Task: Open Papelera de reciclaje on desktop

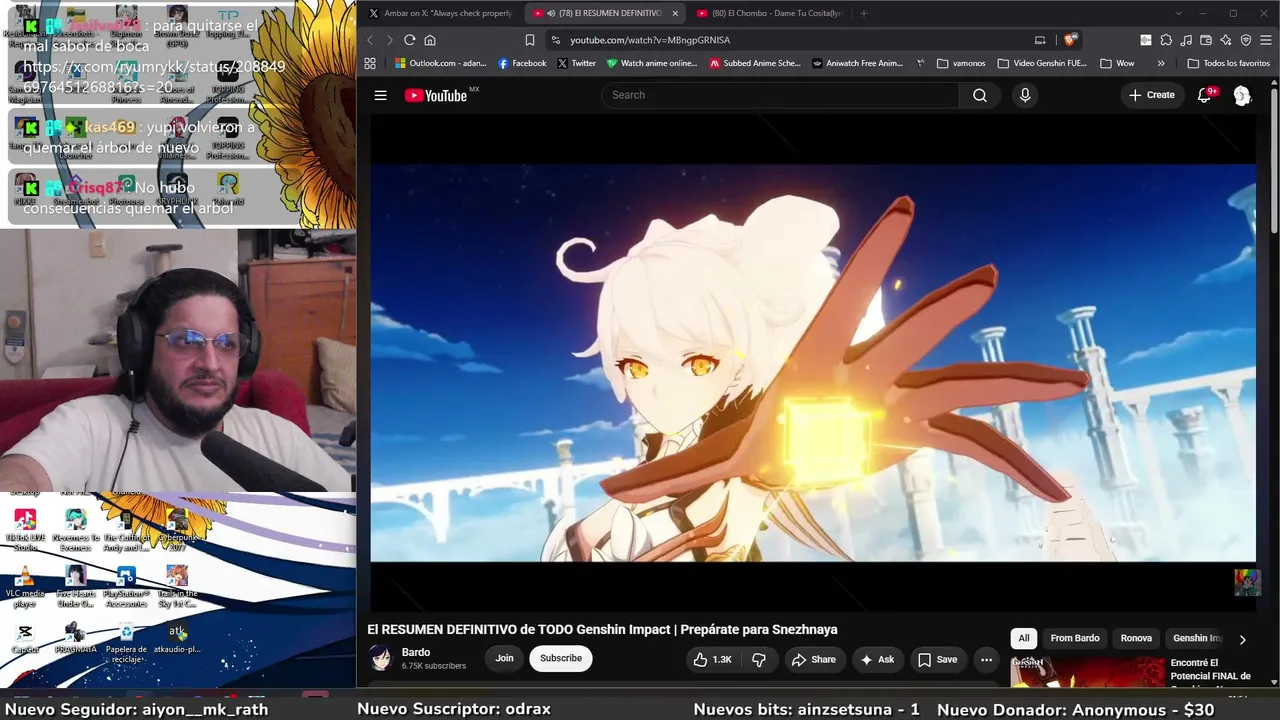Action: click(126, 643)
